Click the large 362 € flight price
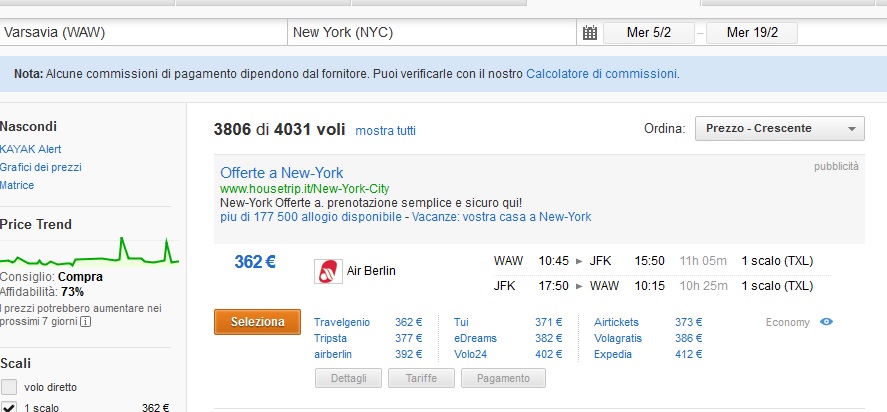 click(x=255, y=262)
